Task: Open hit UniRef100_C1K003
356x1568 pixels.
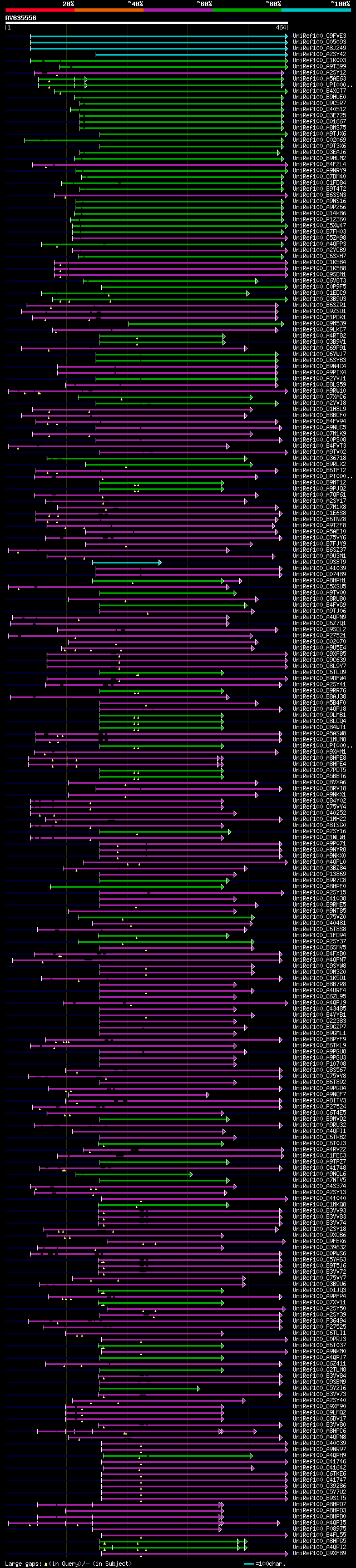Action: coord(319,60)
